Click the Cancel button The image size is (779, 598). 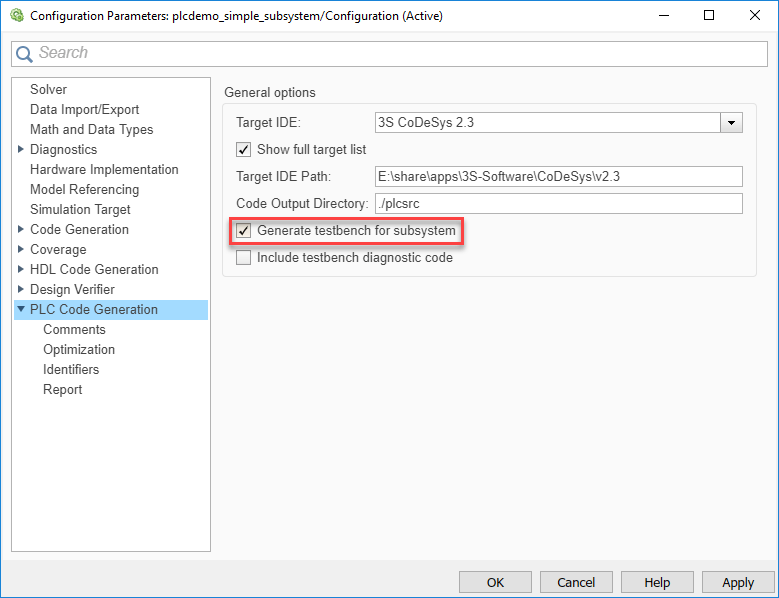[576, 582]
